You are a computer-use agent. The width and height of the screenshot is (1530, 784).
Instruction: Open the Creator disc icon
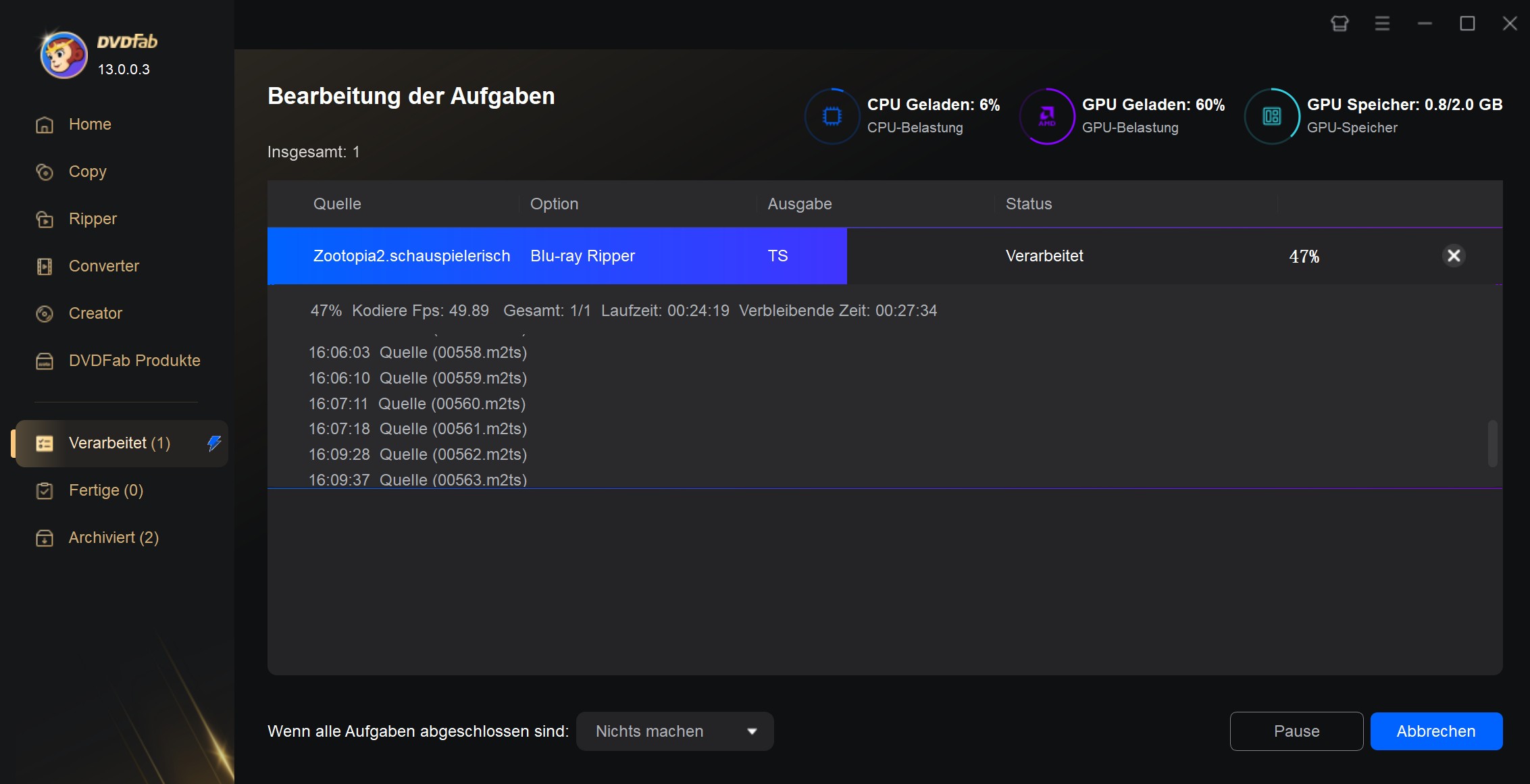(x=45, y=313)
